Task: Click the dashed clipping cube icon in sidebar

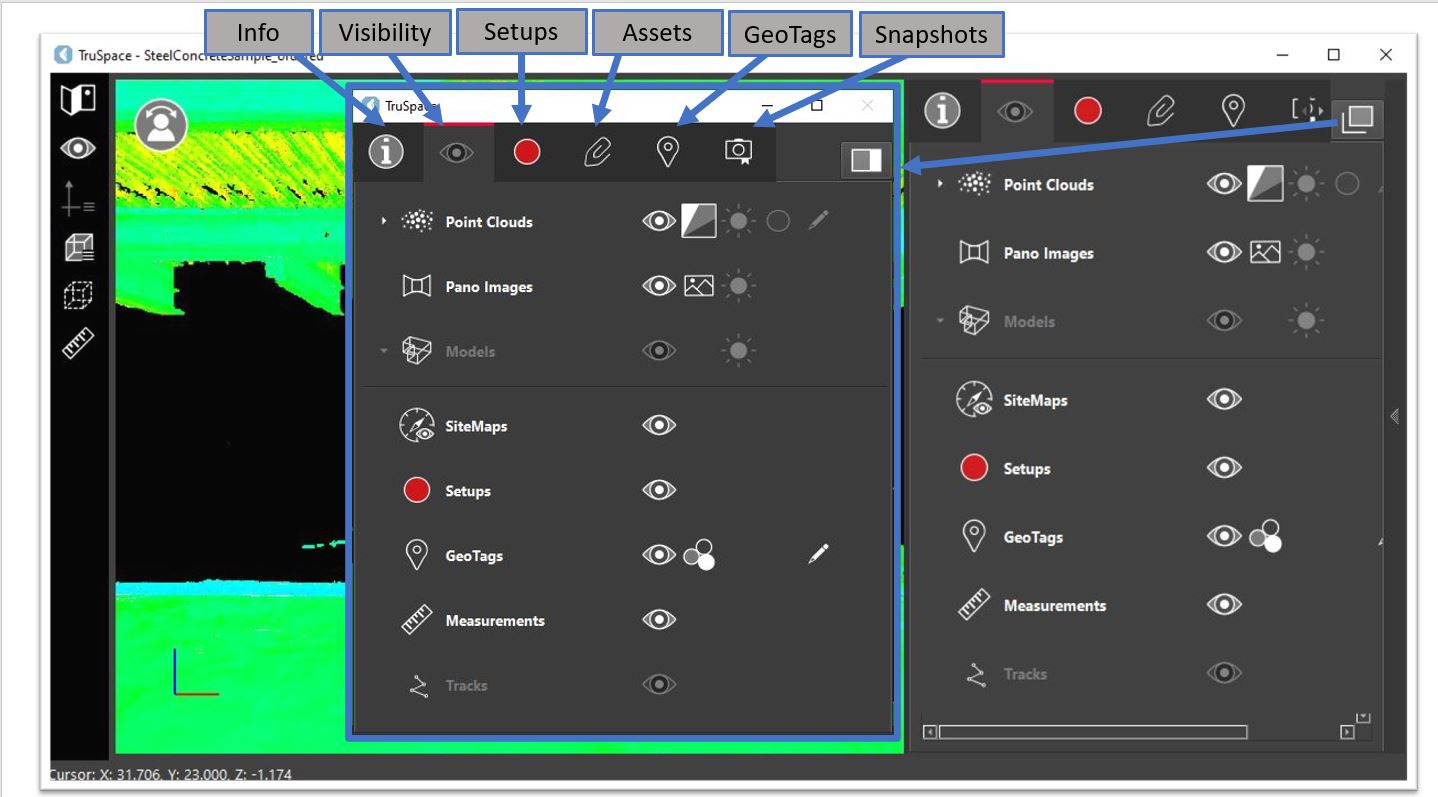Action: (x=78, y=295)
